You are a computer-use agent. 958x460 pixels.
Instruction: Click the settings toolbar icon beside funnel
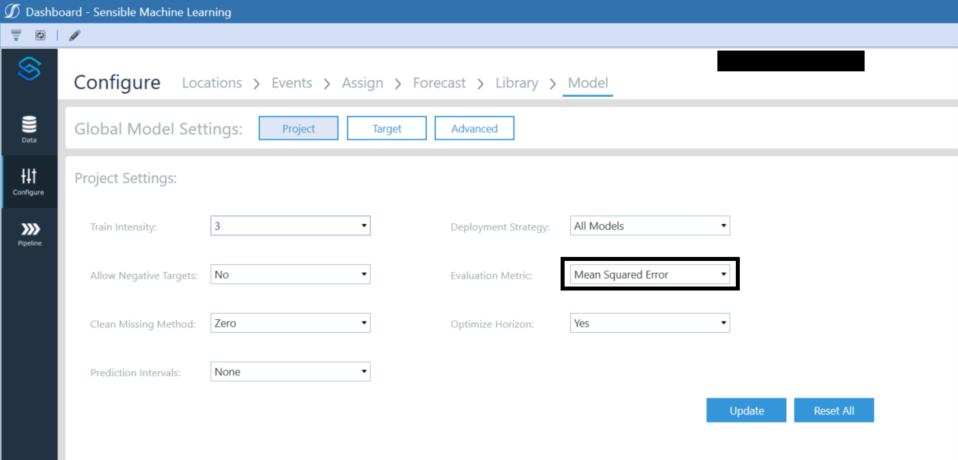pyautogui.click(x=40, y=36)
